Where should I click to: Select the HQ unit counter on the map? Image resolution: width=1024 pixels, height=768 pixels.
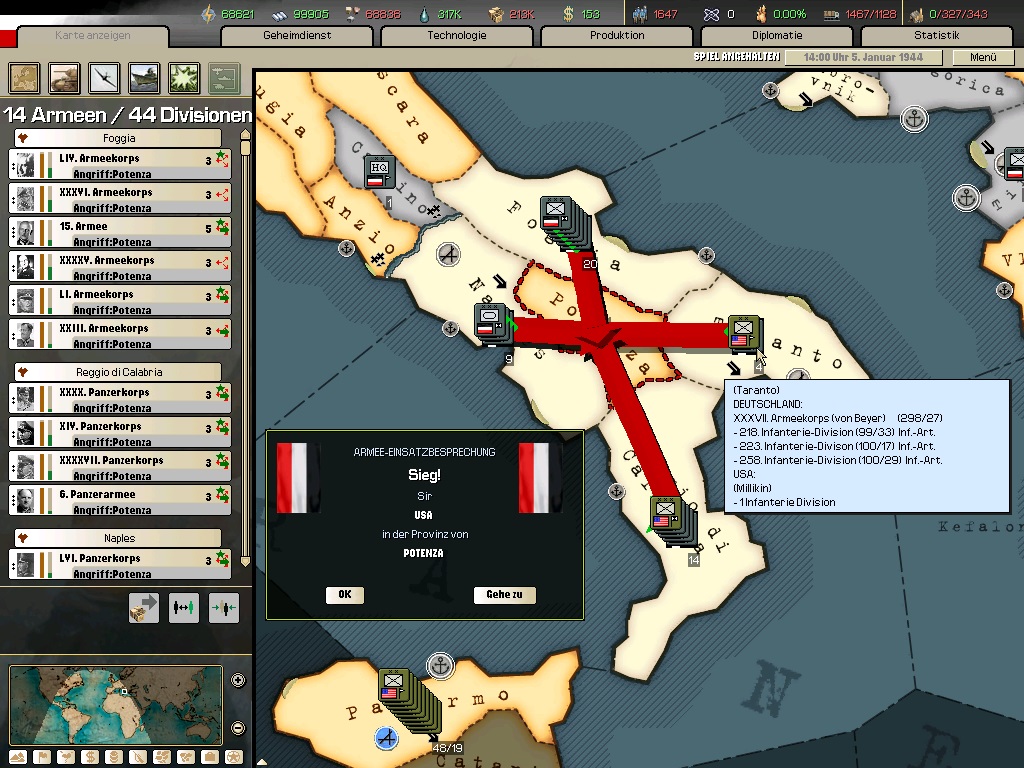(x=378, y=174)
